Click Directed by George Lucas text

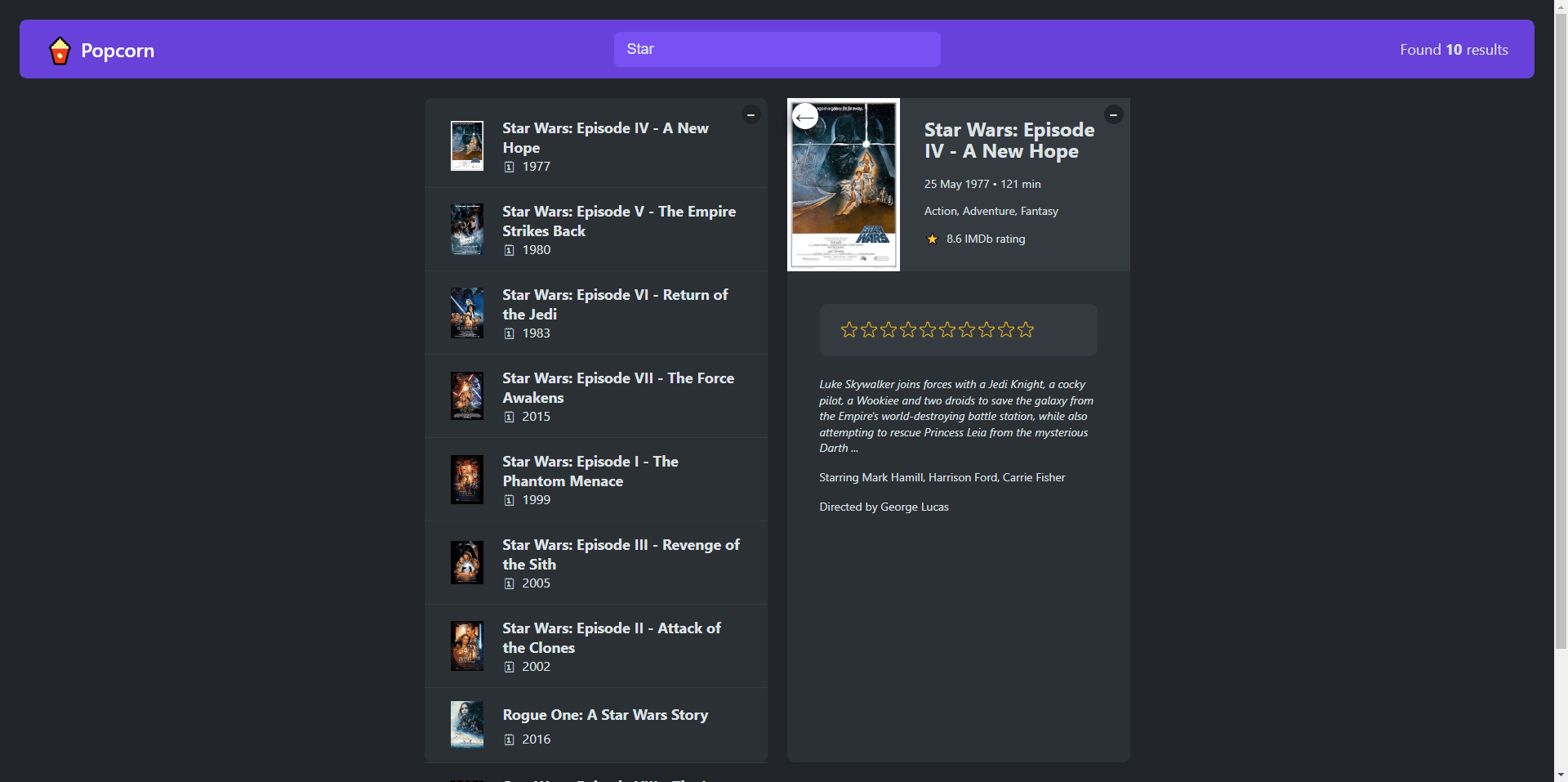point(884,507)
